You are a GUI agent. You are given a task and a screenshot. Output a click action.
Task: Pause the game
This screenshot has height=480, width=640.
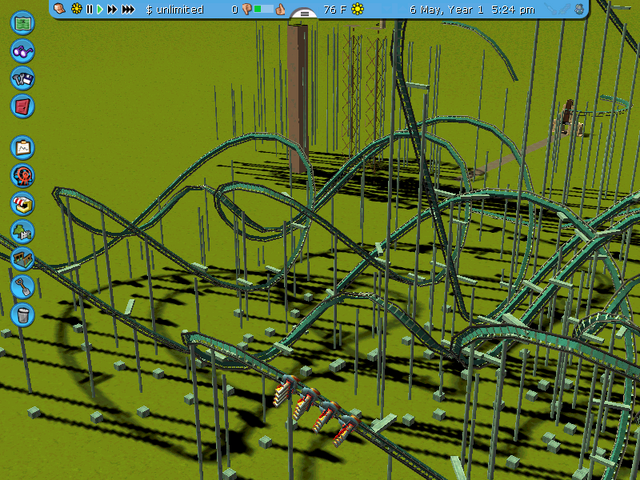point(89,9)
